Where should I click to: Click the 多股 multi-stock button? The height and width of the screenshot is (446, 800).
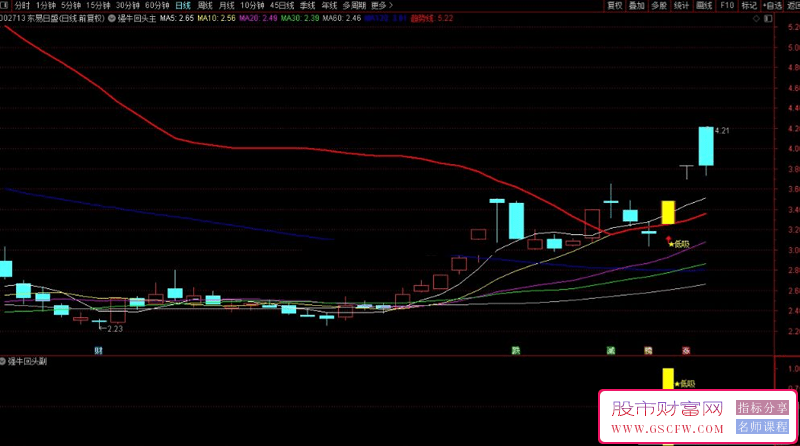coord(659,5)
